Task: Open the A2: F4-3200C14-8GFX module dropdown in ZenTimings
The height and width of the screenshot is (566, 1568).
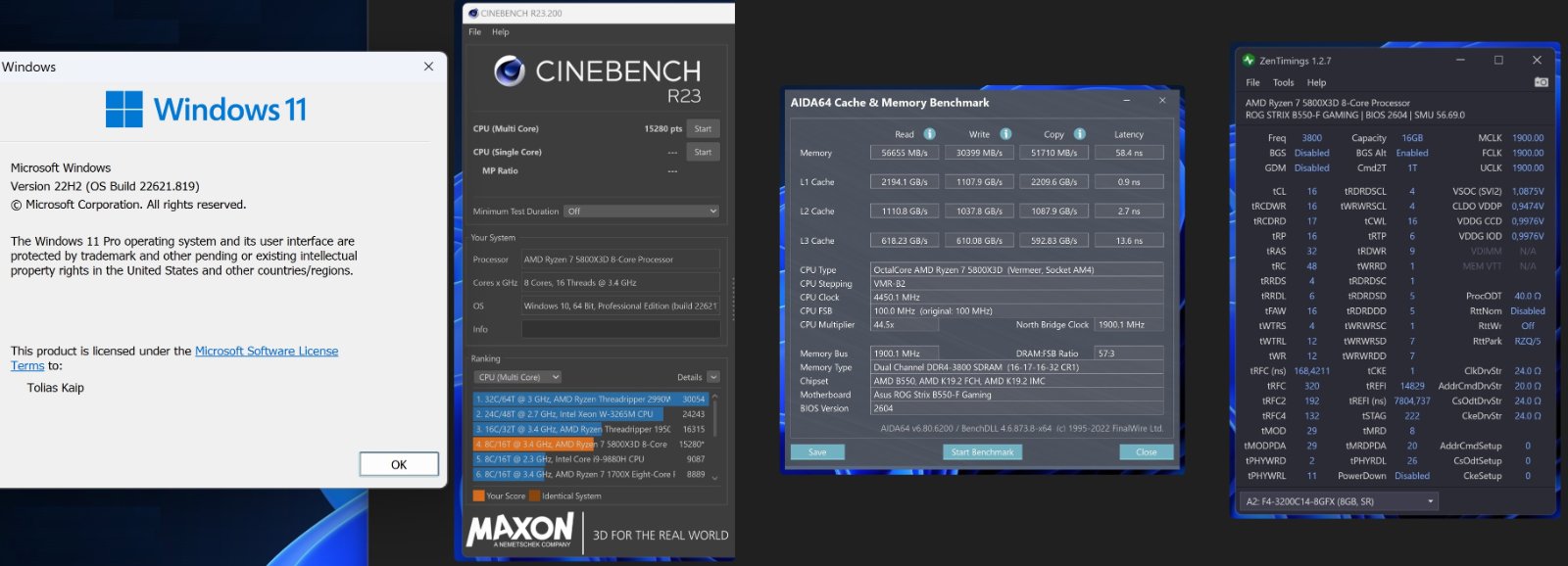Action: click(1339, 501)
